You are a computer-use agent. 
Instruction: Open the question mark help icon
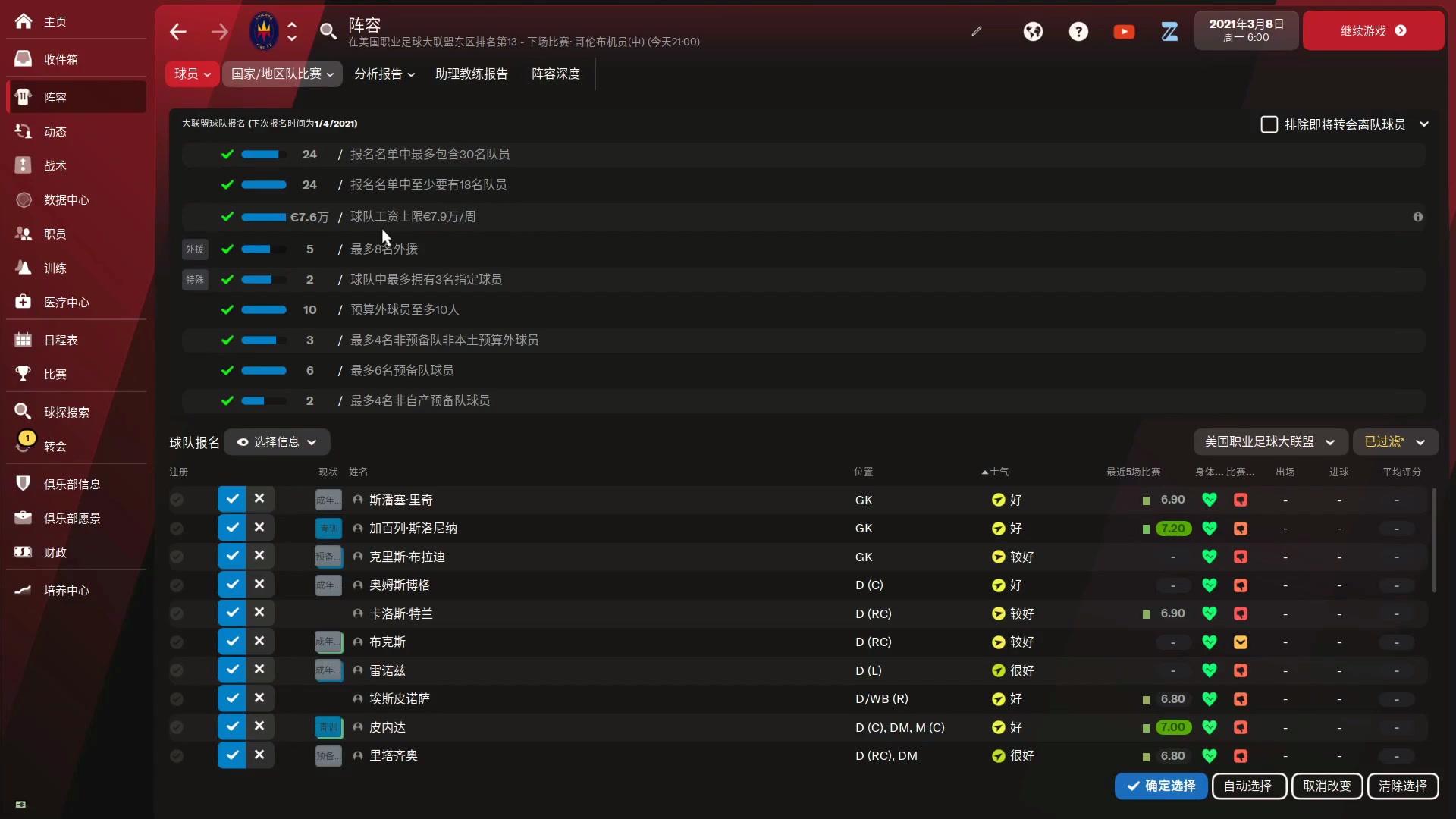coord(1078,31)
